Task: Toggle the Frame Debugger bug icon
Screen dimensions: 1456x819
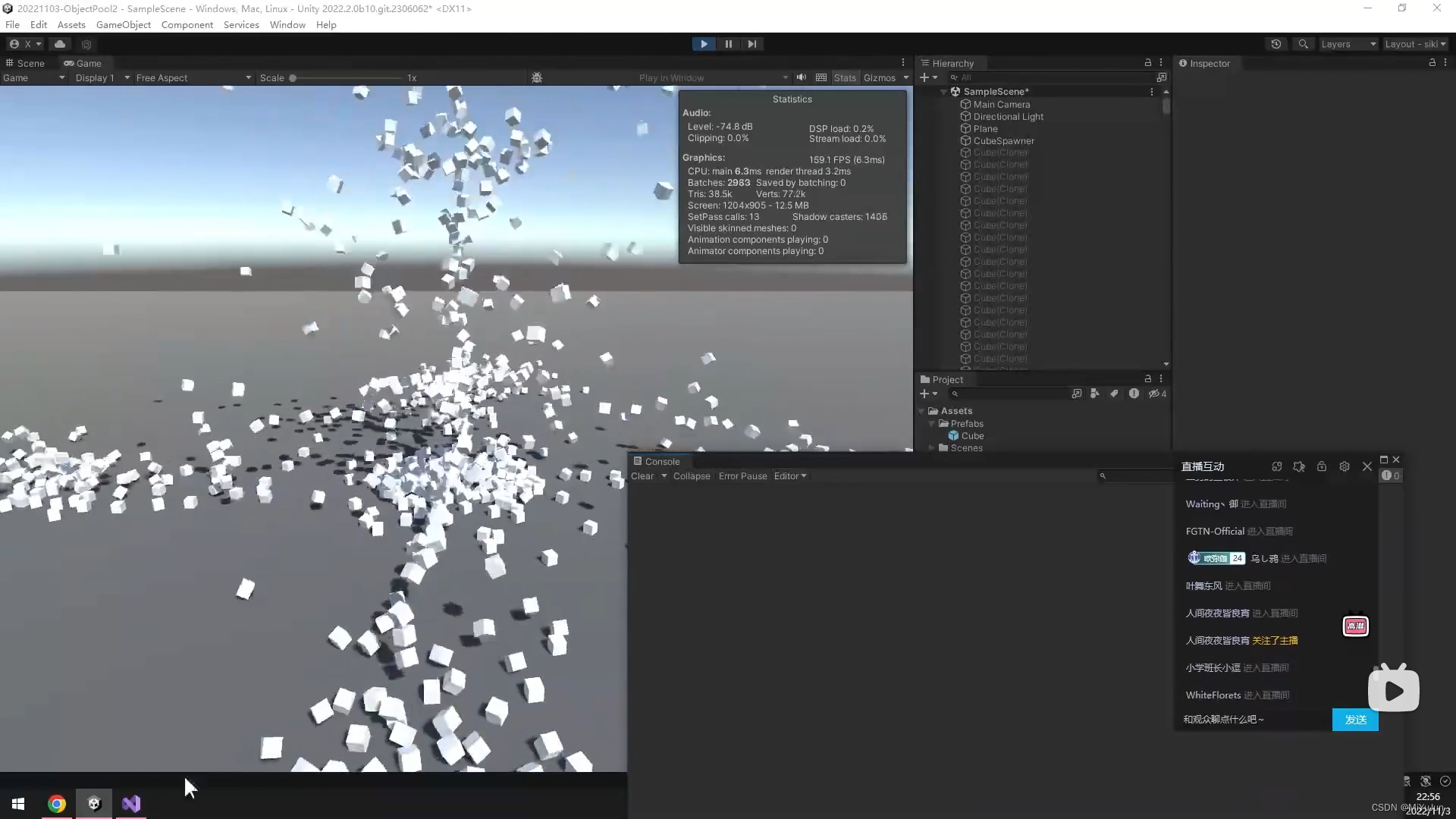Action: [537, 78]
